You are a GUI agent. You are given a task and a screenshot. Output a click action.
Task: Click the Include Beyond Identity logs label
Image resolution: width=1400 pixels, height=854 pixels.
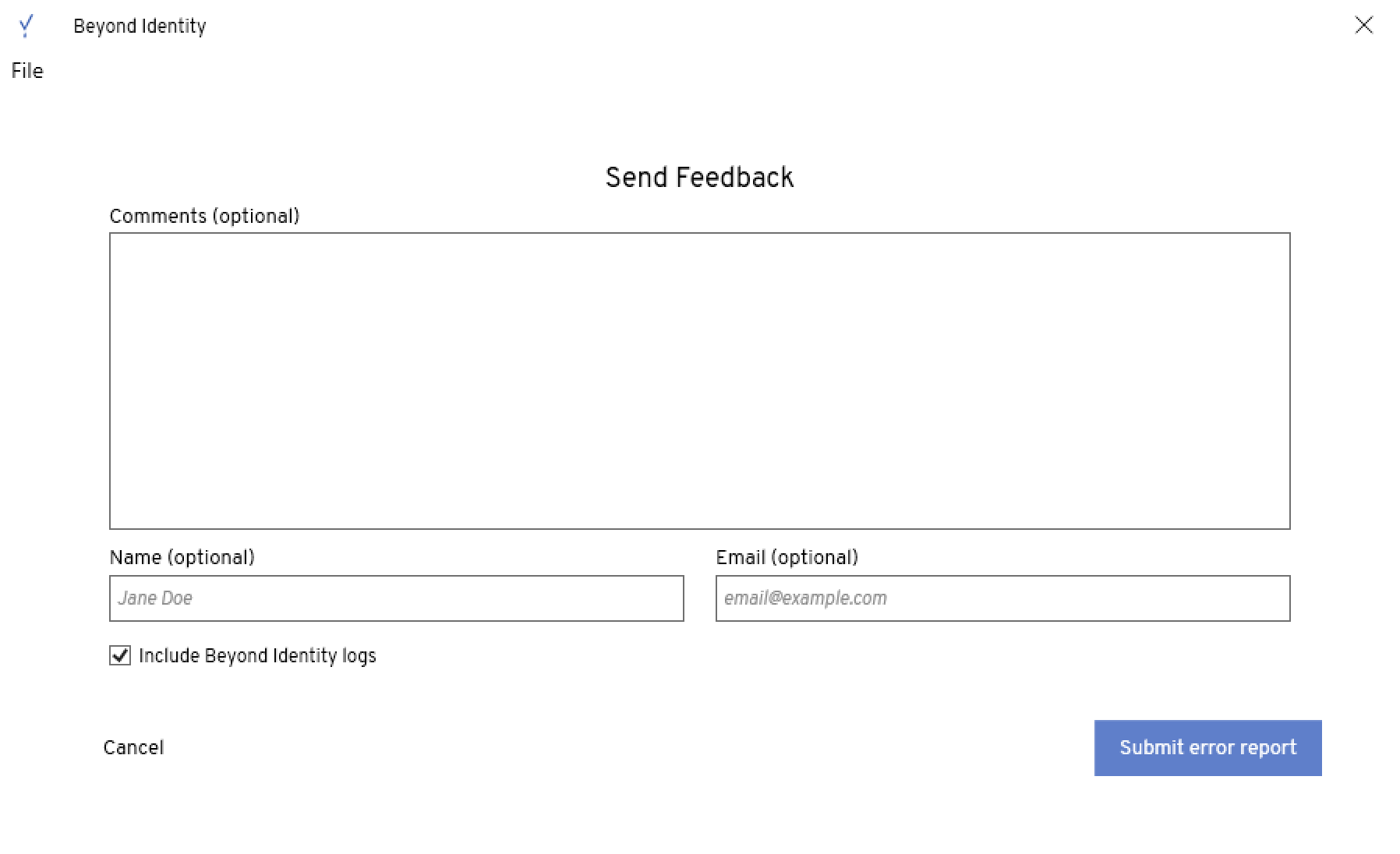coord(257,656)
